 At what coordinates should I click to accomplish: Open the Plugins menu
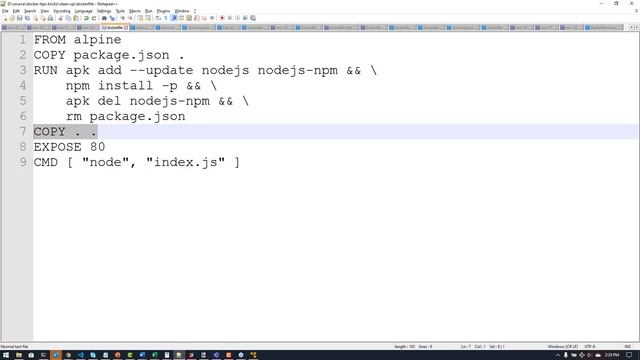click(164, 11)
